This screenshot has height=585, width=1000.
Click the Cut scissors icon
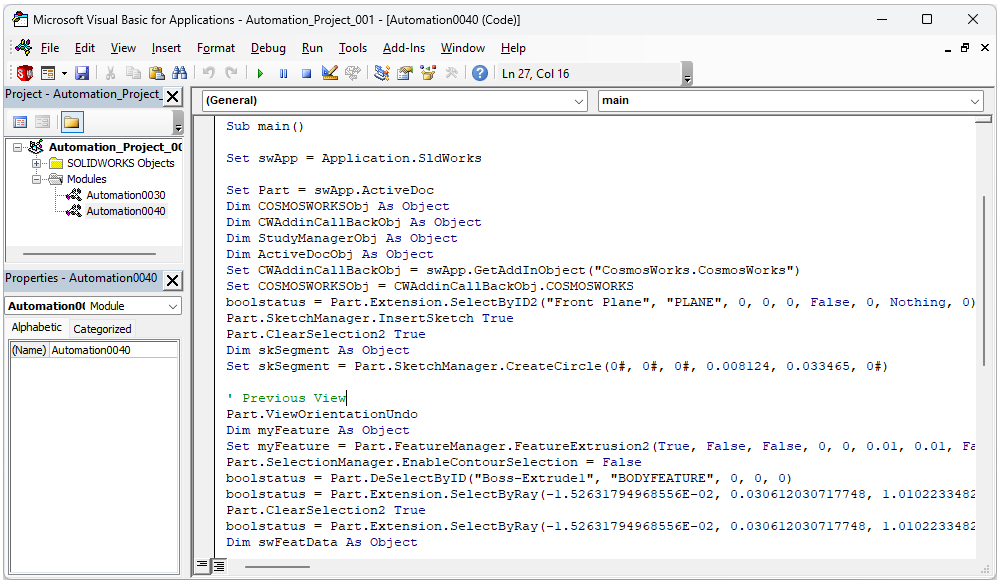click(x=110, y=73)
